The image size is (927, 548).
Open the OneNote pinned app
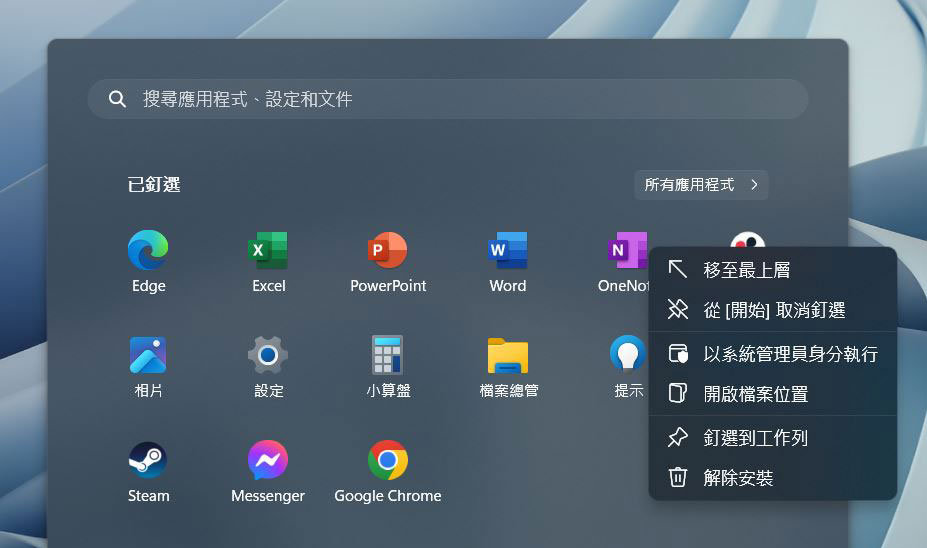click(624, 261)
